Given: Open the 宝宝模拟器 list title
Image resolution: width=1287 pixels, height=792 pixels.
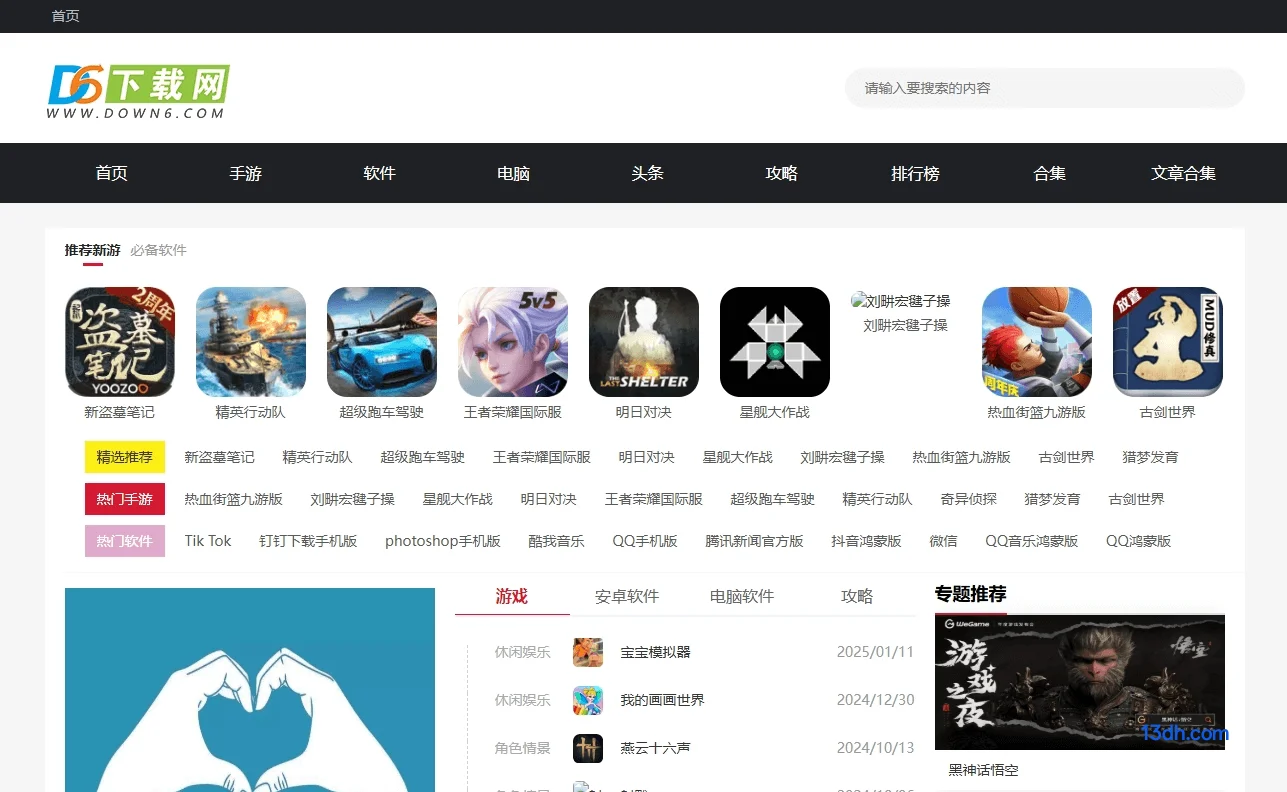Looking at the screenshot, I should (656, 652).
